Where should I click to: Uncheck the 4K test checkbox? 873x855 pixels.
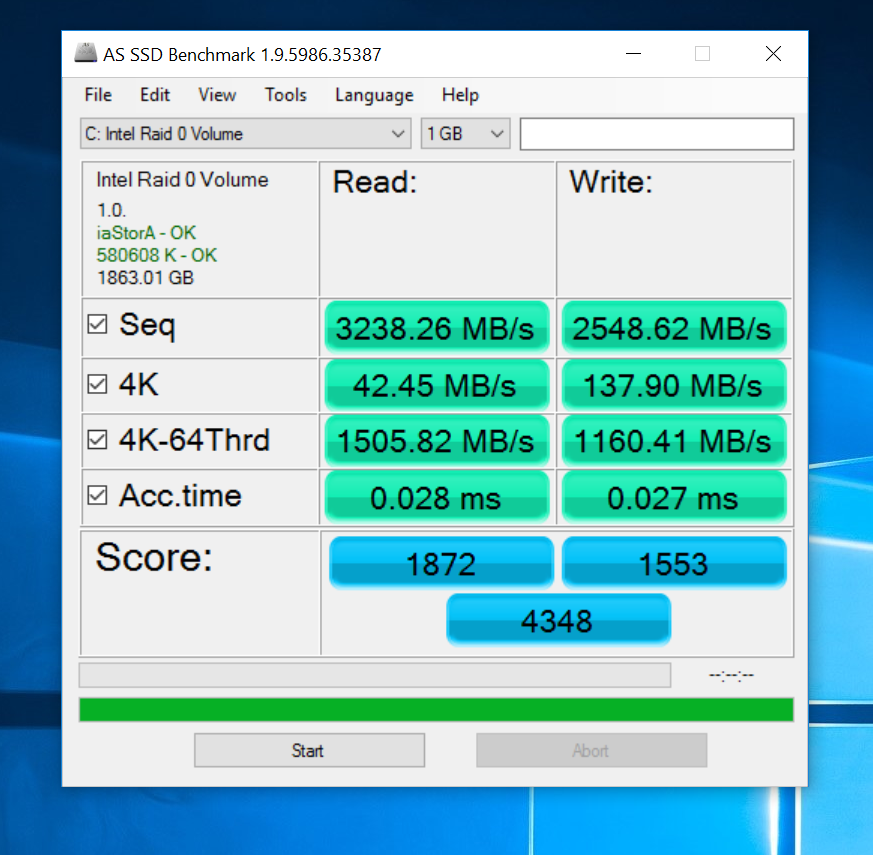point(97,384)
